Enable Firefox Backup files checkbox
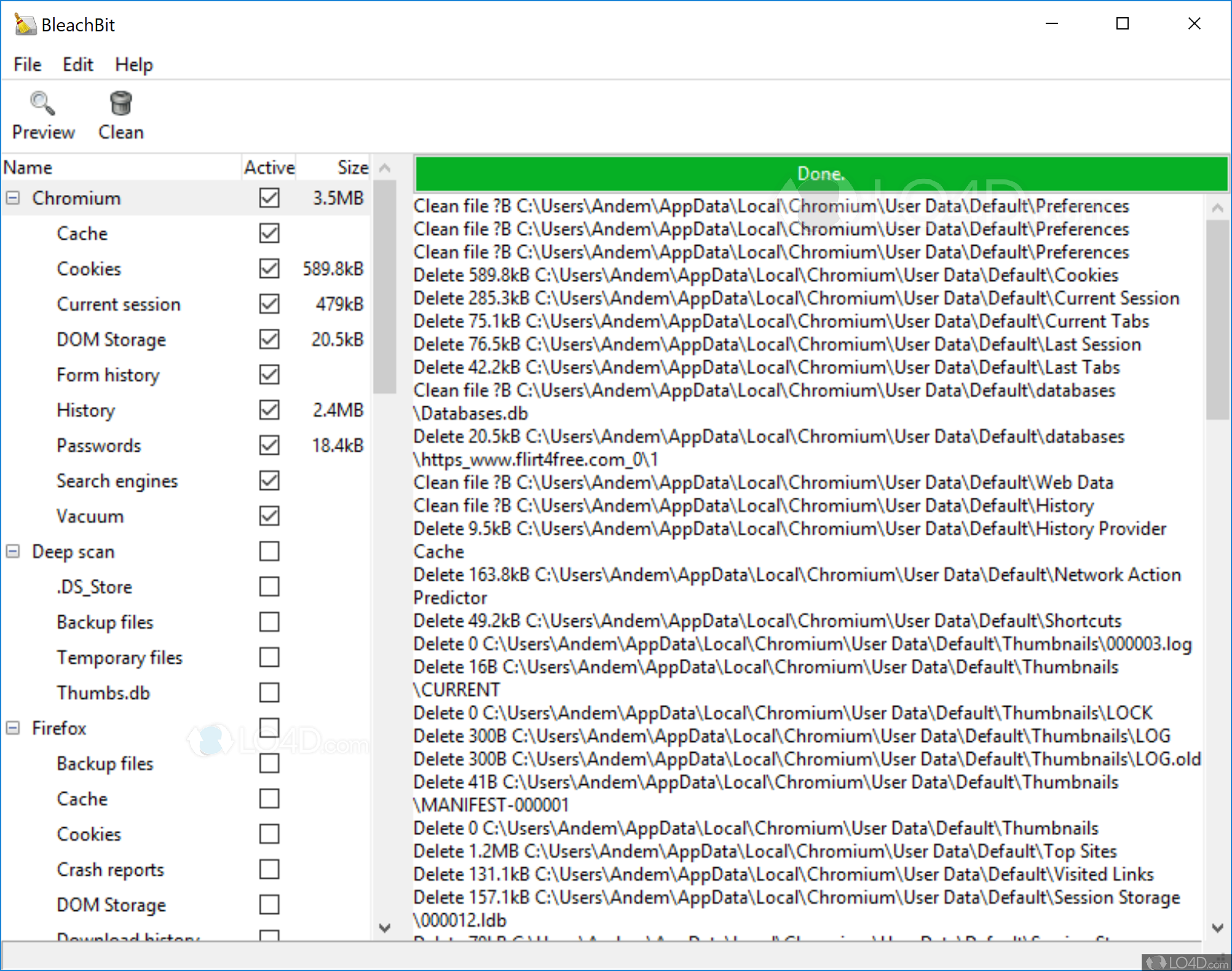The width and height of the screenshot is (1232, 971). click(269, 763)
